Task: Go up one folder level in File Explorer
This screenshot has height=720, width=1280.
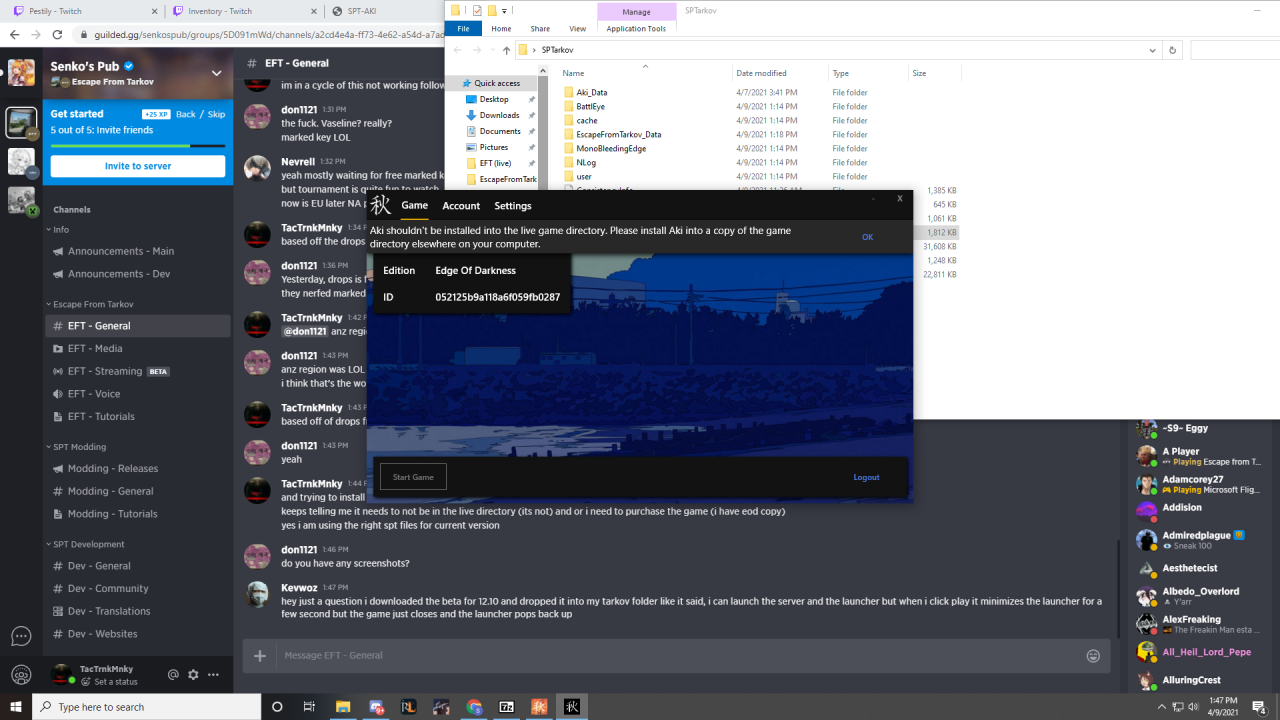Action: [507, 50]
